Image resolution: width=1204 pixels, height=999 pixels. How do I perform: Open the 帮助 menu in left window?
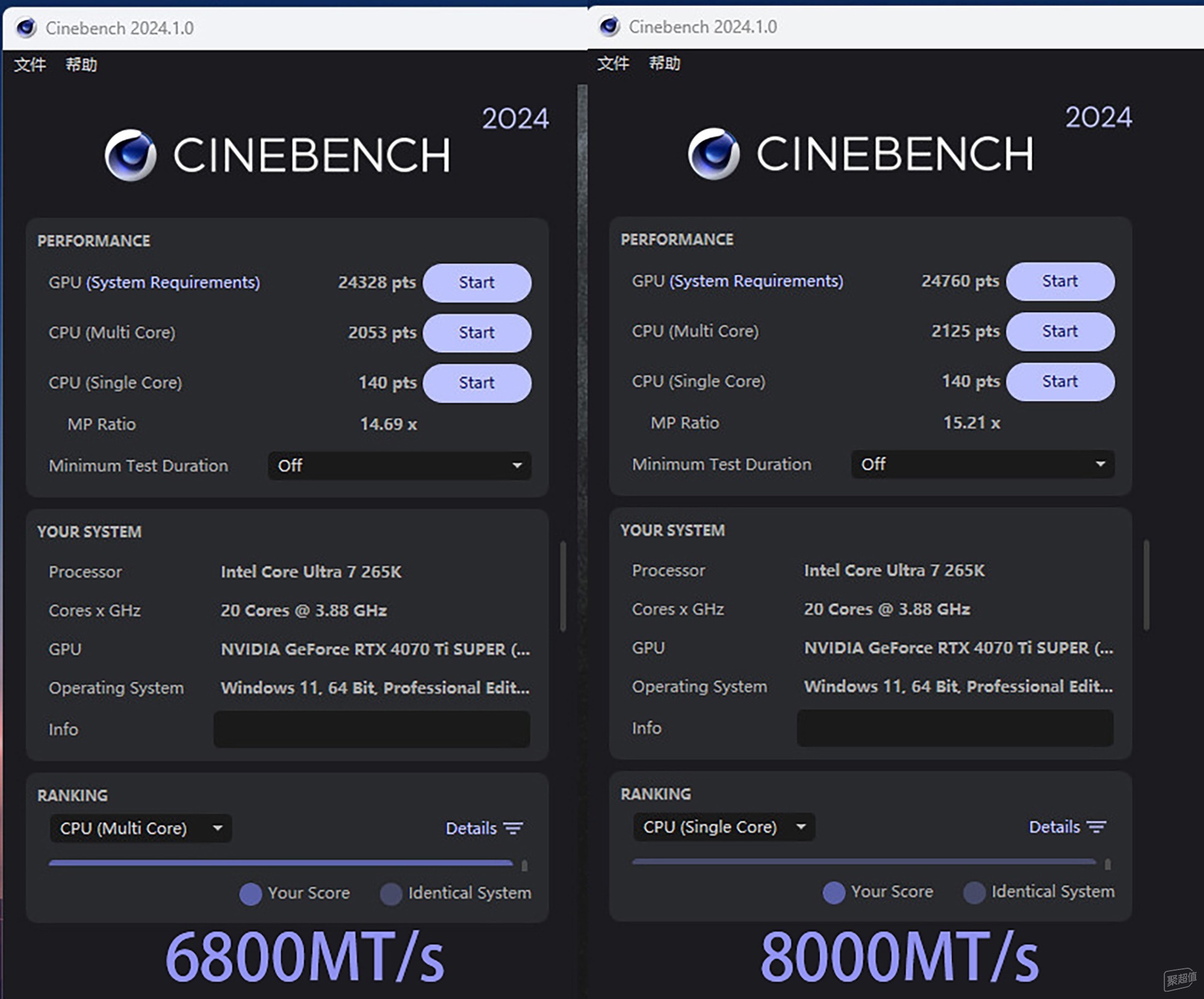pos(81,64)
